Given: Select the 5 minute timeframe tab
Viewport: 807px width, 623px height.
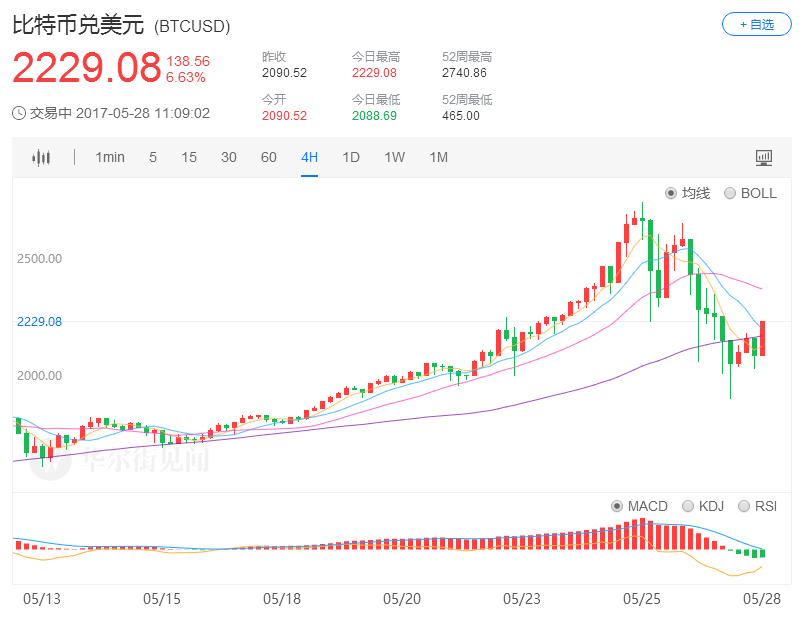Looking at the screenshot, I should click(x=153, y=157).
